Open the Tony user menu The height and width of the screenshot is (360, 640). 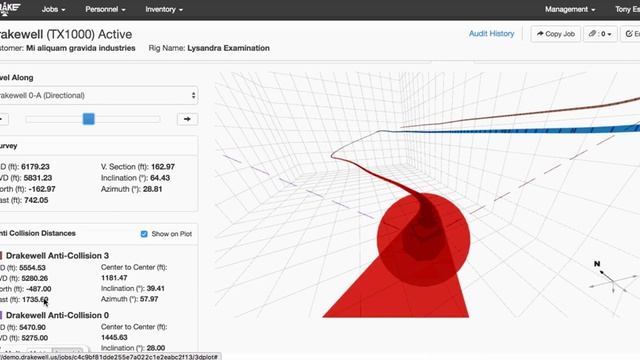[627, 9]
